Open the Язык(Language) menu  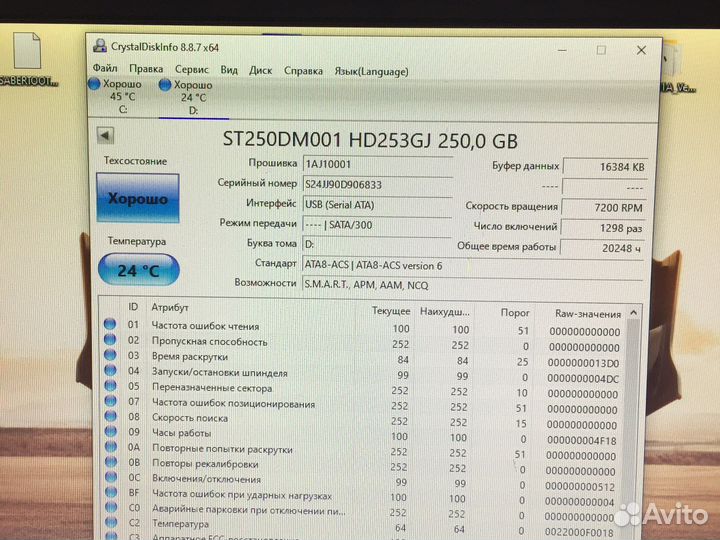371,71
